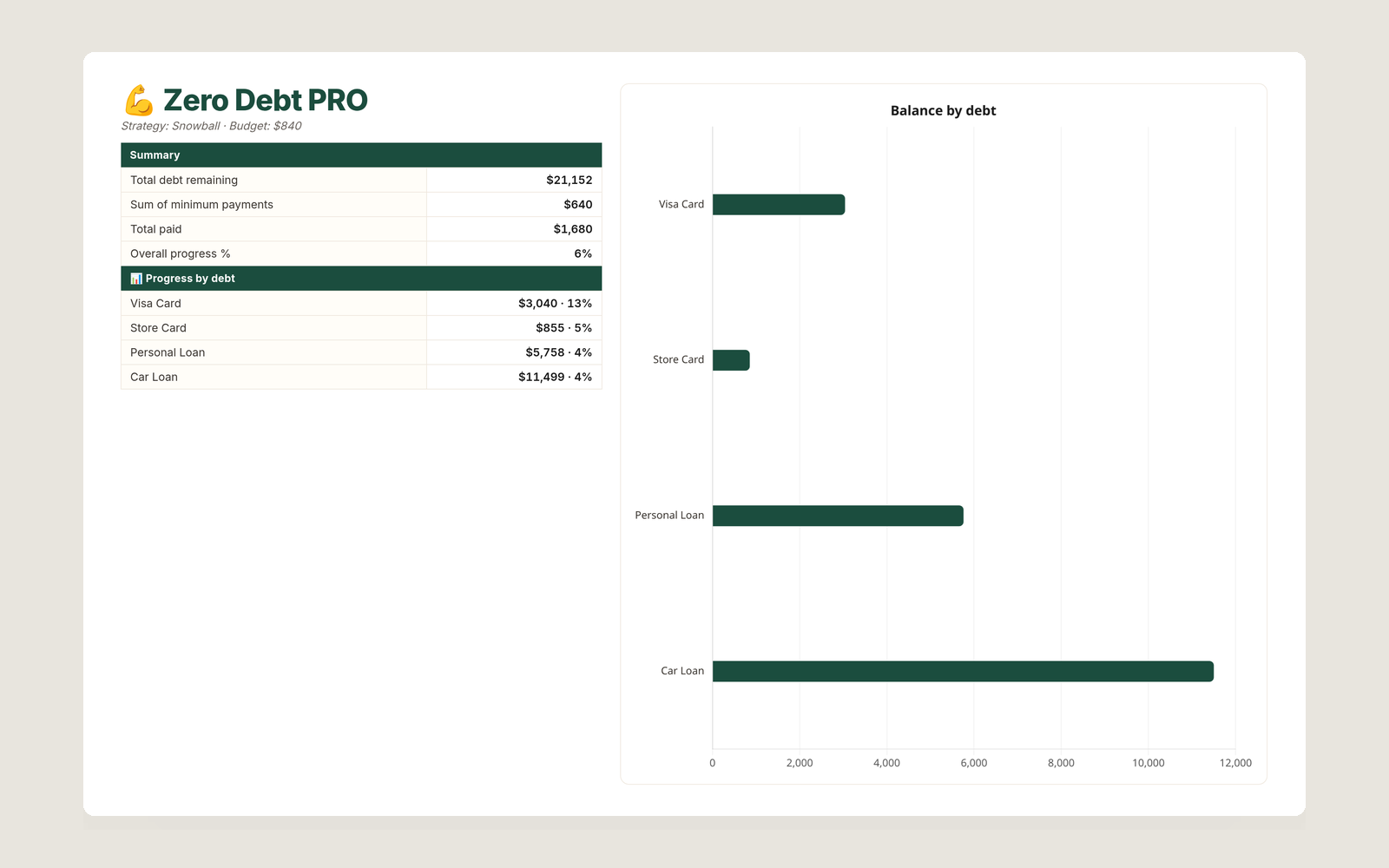Click the Visa Card bar in chart

pos(779,205)
